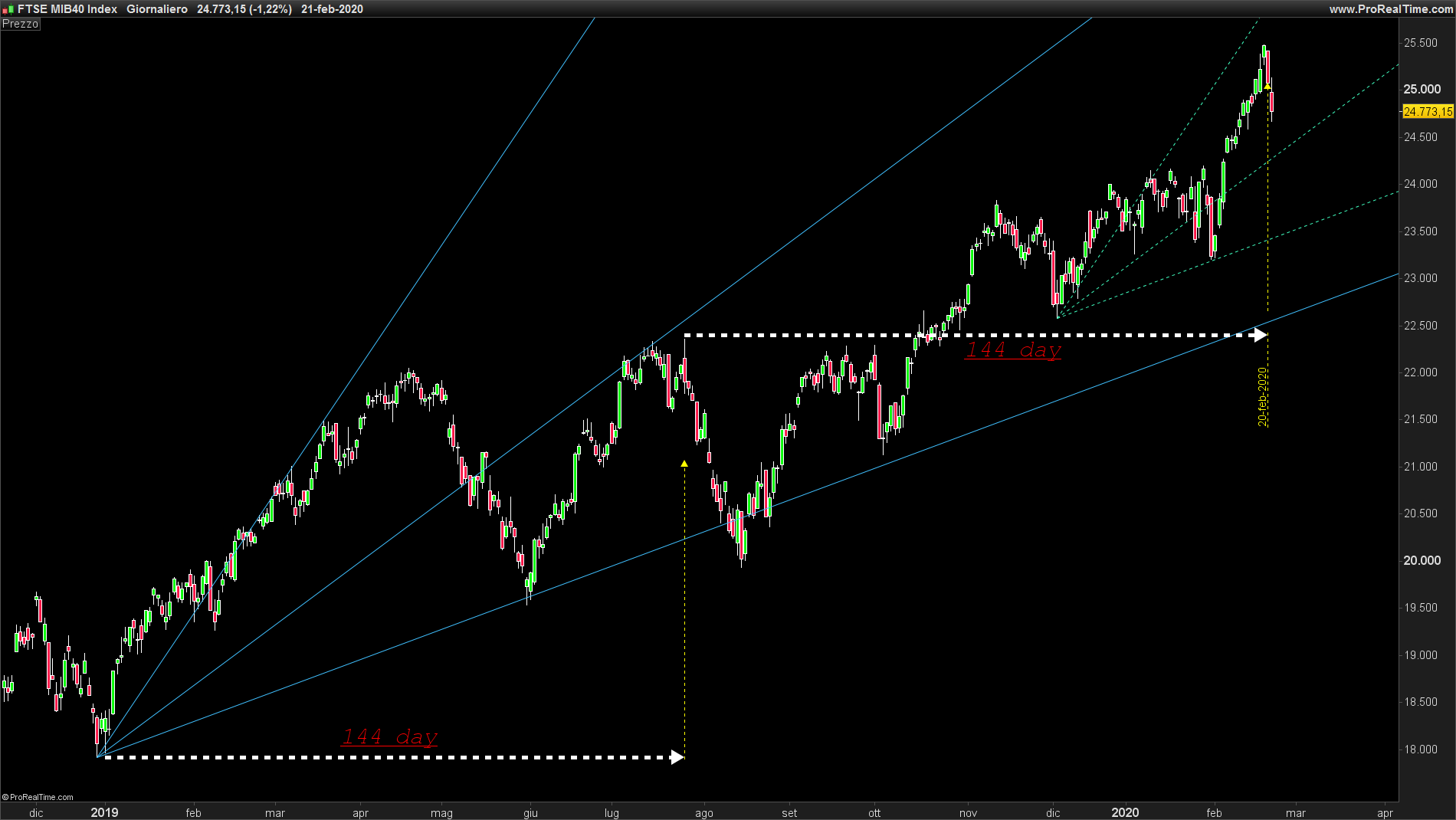Image resolution: width=1456 pixels, height=820 pixels.
Task: Click the FTSE MIB40 Index title
Action: click(67, 9)
